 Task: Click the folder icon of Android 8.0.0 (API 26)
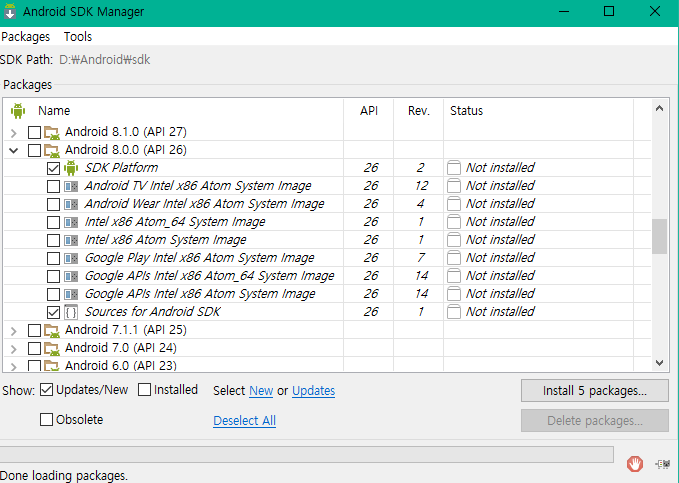point(52,150)
